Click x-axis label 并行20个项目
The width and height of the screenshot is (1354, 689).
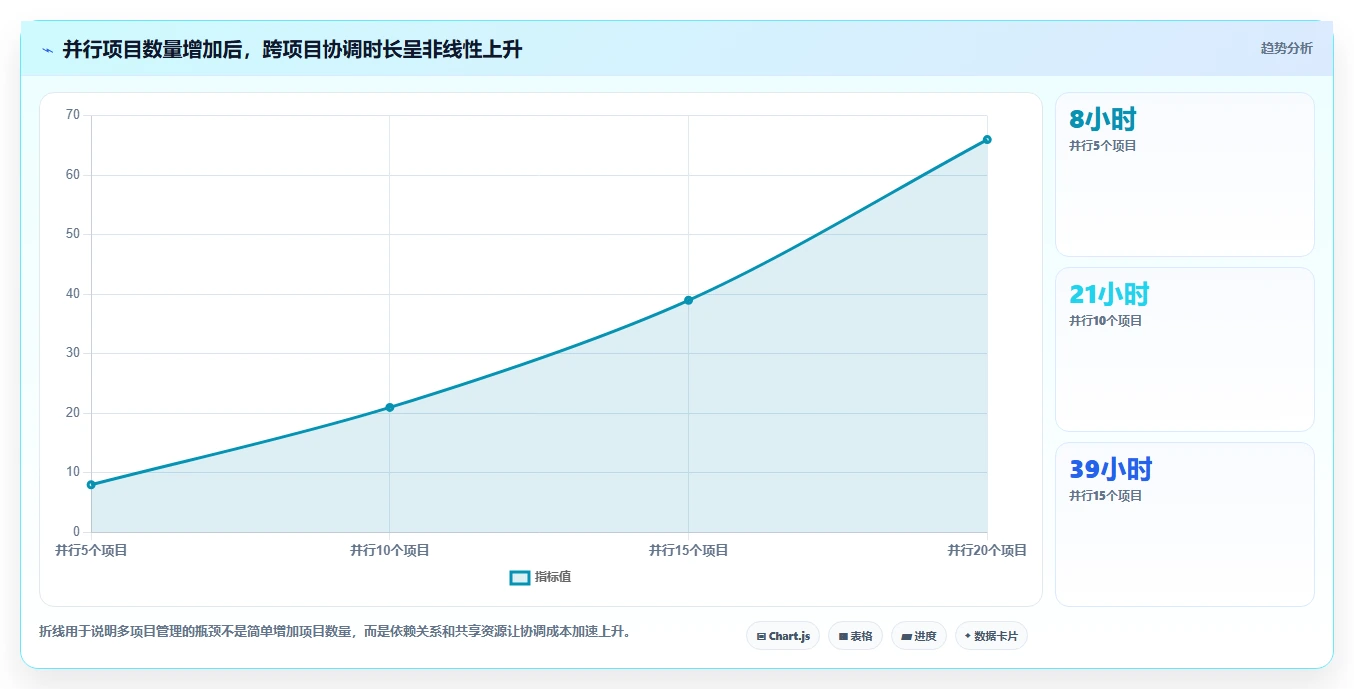coord(987,551)
